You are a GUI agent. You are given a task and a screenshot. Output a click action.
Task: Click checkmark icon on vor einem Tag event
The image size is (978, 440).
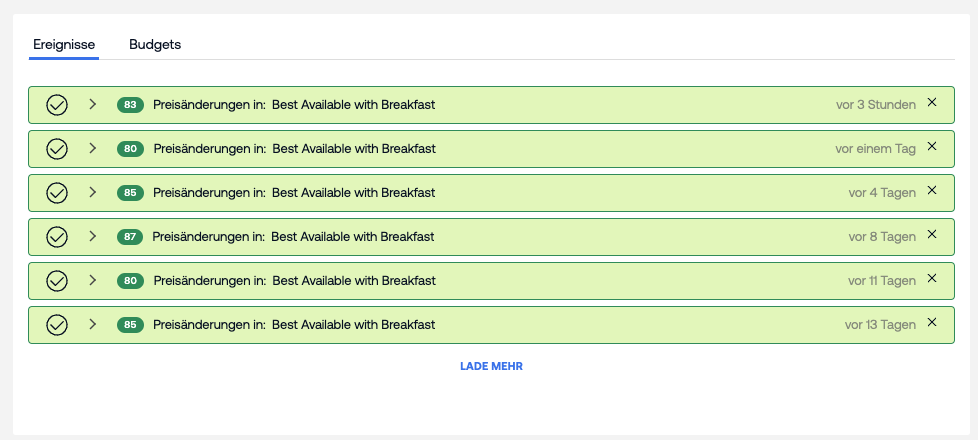point(57,149)
